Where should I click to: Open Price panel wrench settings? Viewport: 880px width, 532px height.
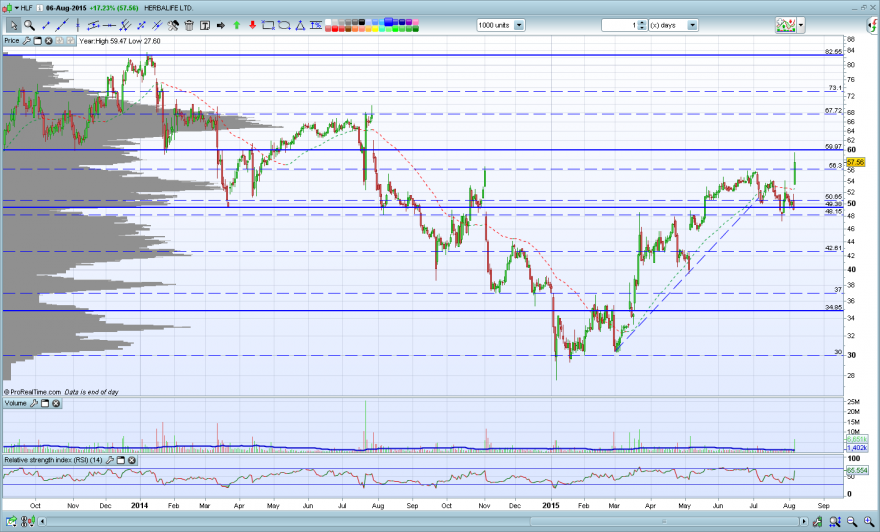26,41
